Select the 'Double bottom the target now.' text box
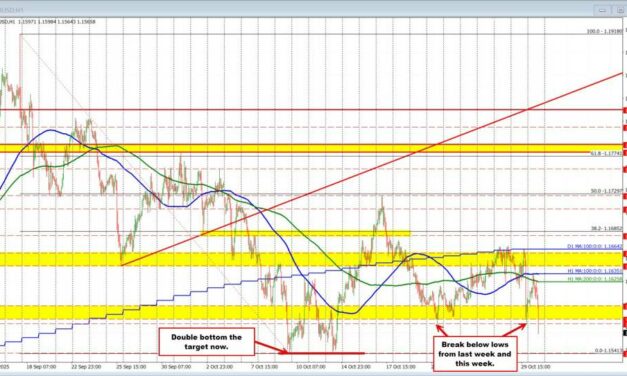The width and height of the screenshot is (627, 376). (x=207, y=342)
